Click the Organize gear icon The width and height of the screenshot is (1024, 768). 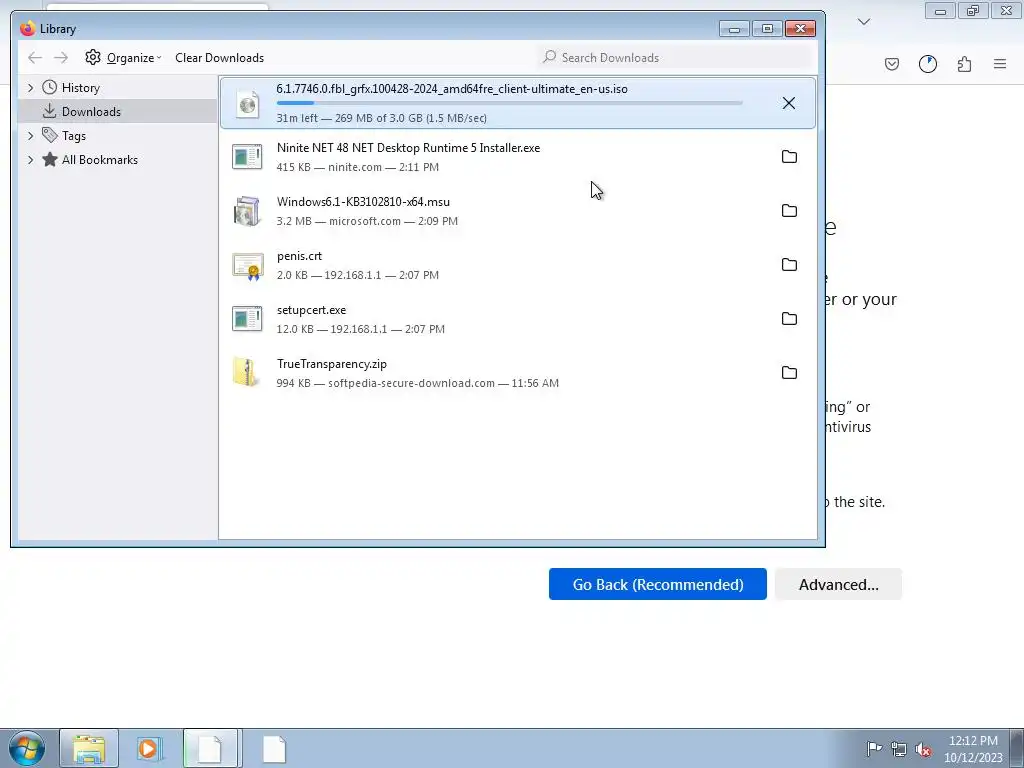click(x=93, y=57)
